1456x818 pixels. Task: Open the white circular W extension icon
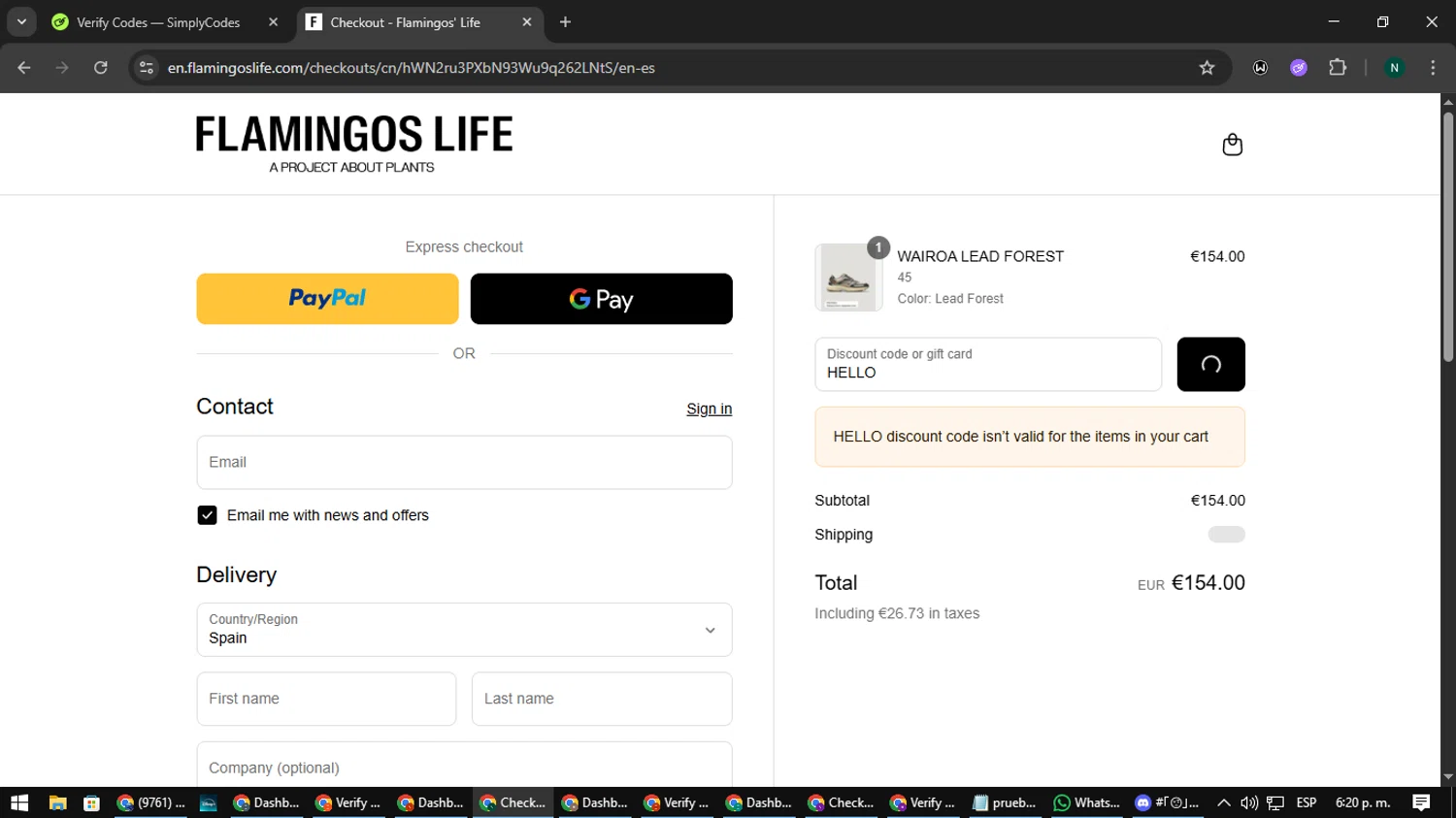pos(1260,68)
